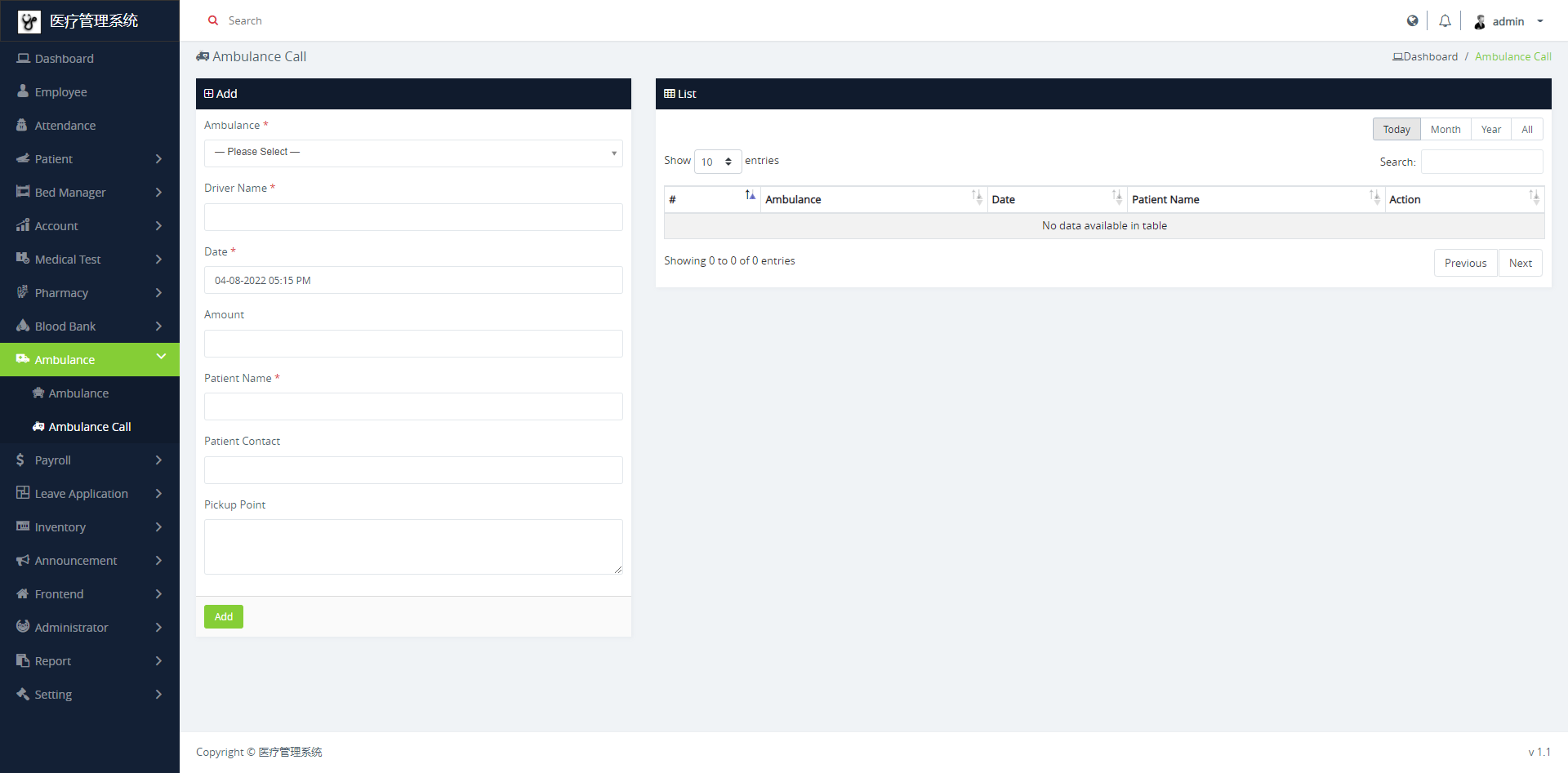Click the Blood Bank droplet icon

click(23, 326)
